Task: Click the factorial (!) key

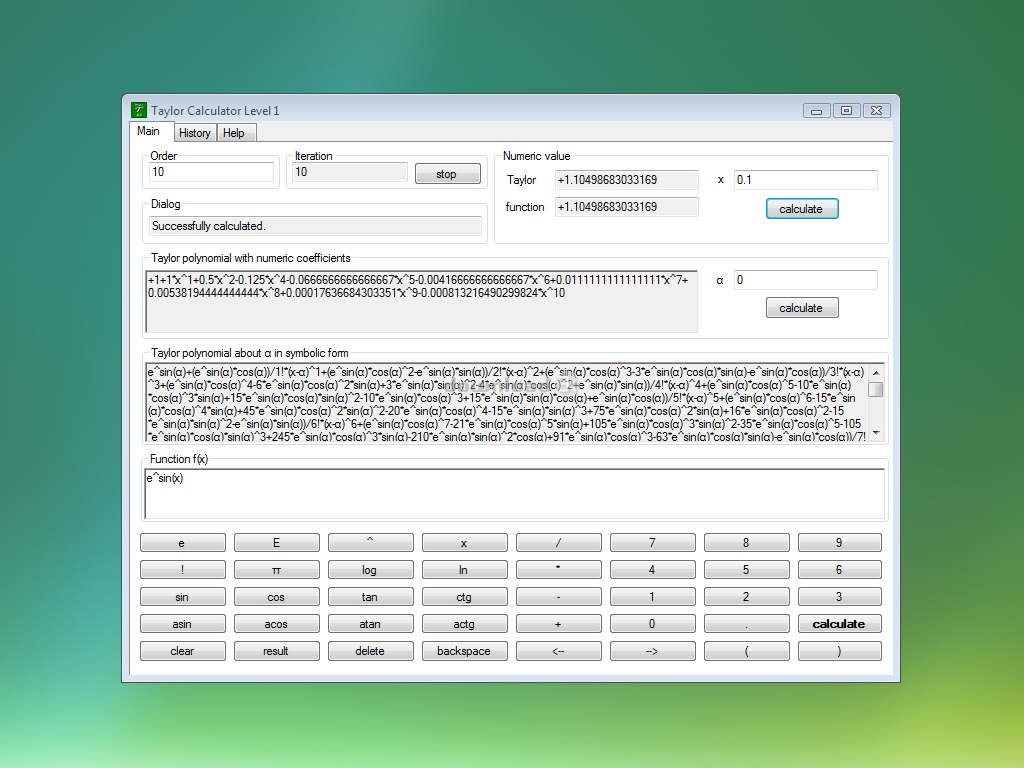Action: point(182,570)
